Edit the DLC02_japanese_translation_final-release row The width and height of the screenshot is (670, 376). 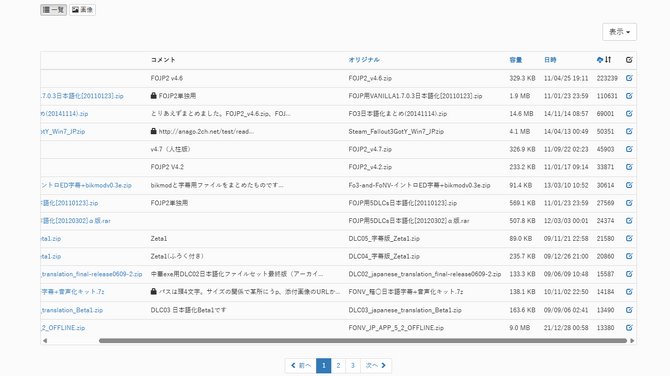tap(629, 274)
